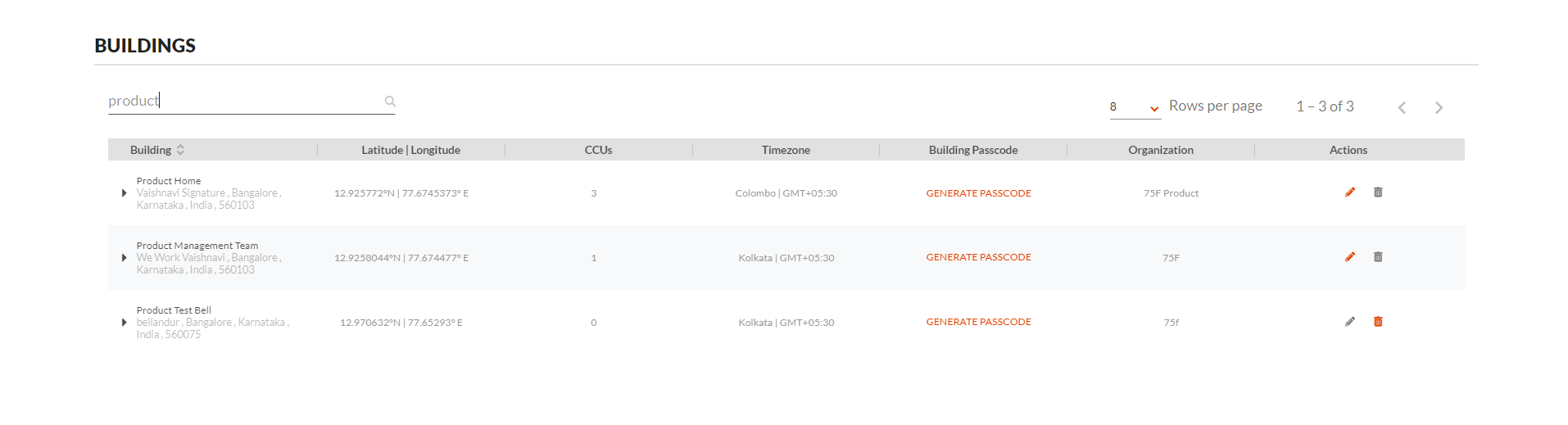Generate passcode for Product Home
This screenshot has height=425, width=1568.
pos(978,193)
